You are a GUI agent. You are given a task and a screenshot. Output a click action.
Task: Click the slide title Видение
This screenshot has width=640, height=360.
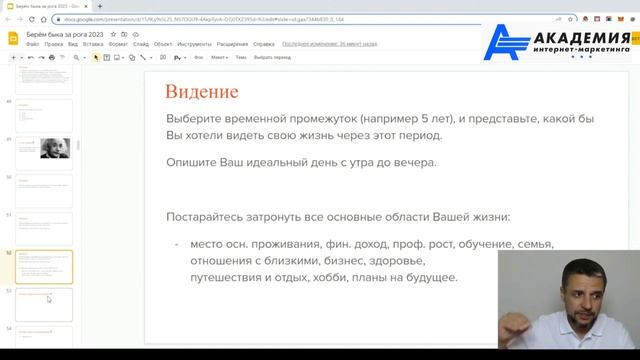202,91
